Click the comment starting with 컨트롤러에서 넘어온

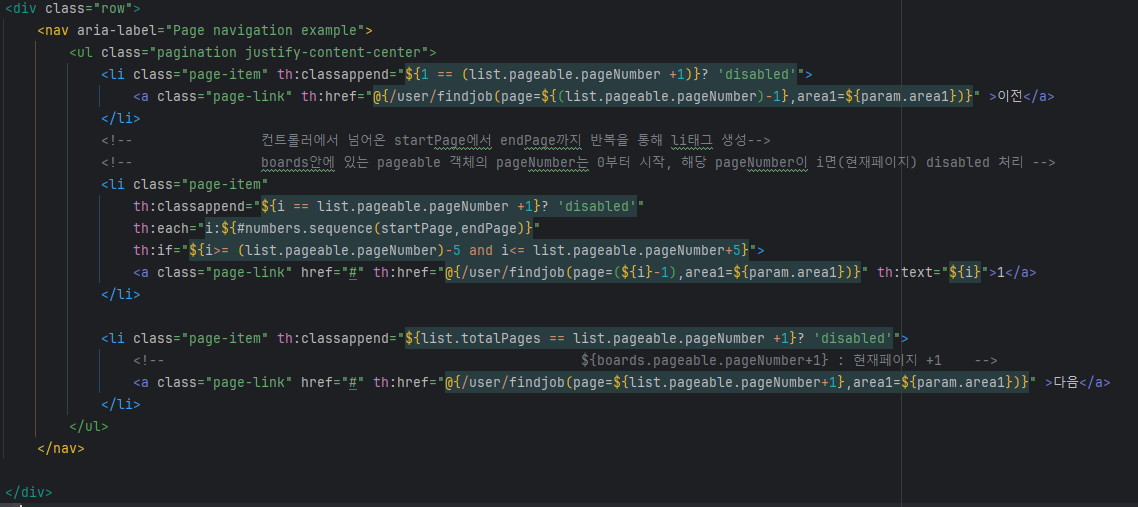[x=515, y=140]
